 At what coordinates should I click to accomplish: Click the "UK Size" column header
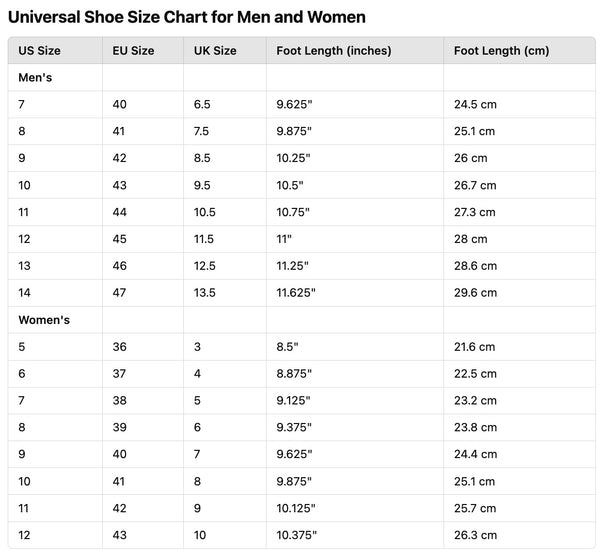point(215,51)
